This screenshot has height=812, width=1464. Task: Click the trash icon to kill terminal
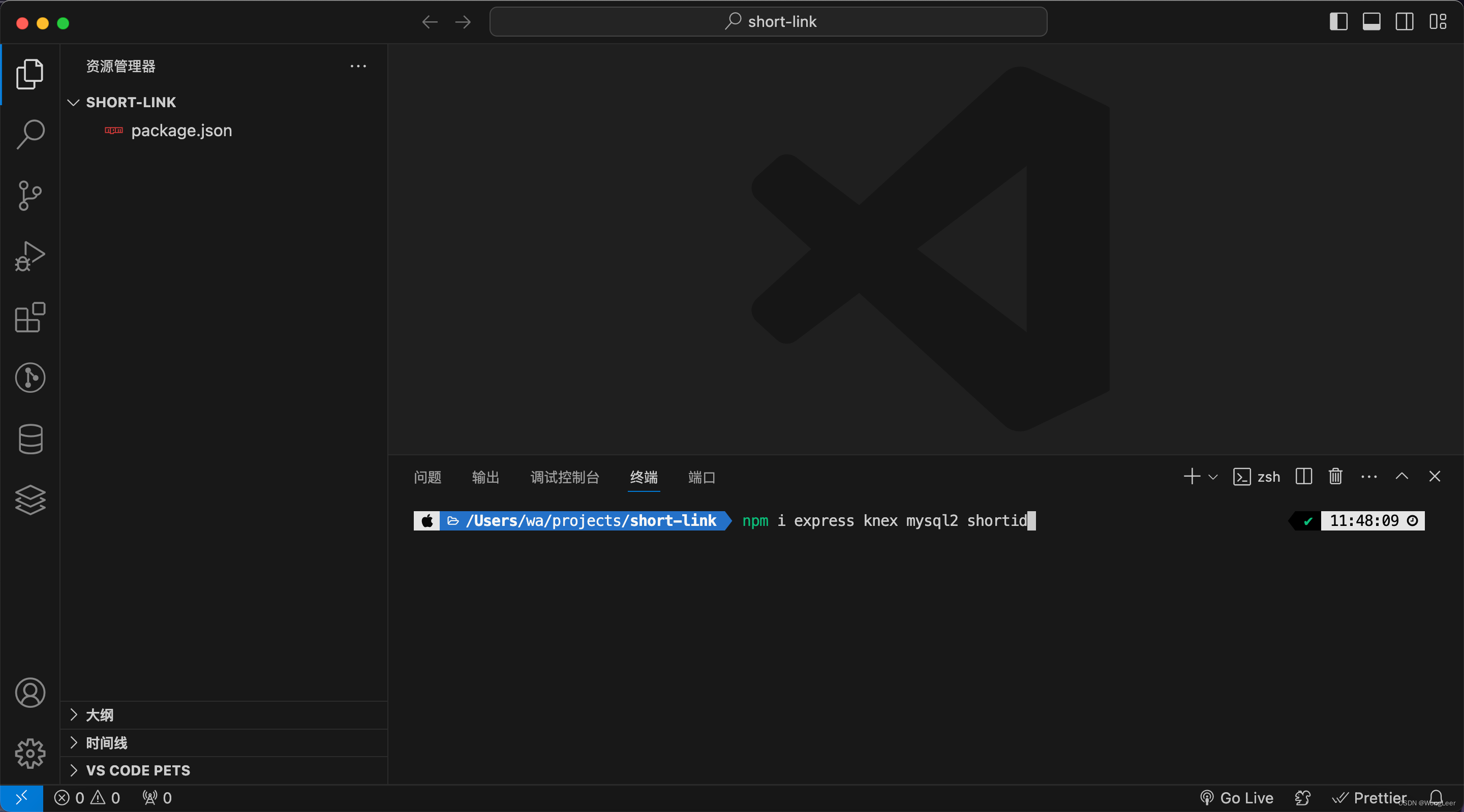[1335, 476]
